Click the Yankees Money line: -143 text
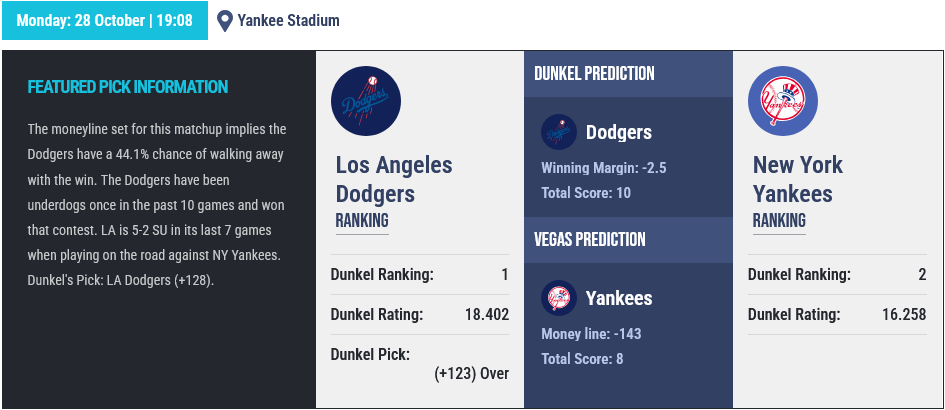Screen dimensions: 945x410 [591, 333]
